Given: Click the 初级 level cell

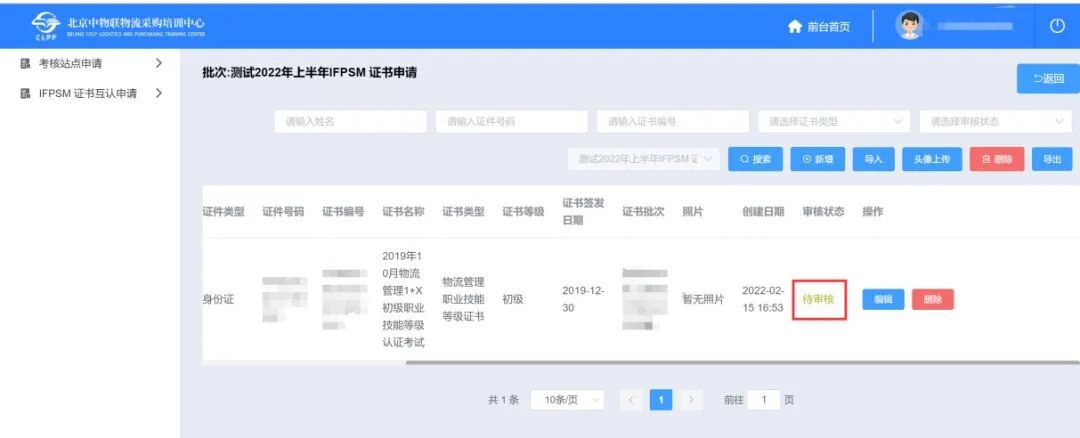Looking at the screenshot, I should [x=512, y=300].
